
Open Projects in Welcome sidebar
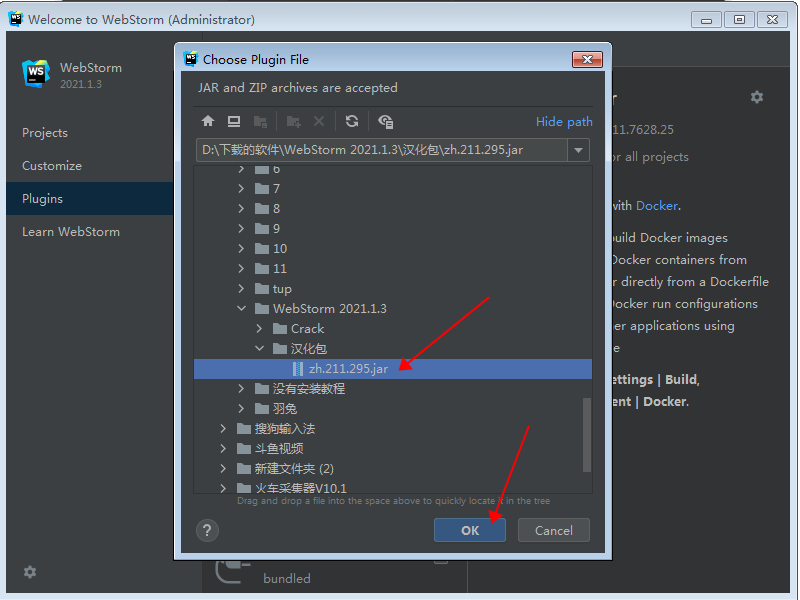coord(45,133)
